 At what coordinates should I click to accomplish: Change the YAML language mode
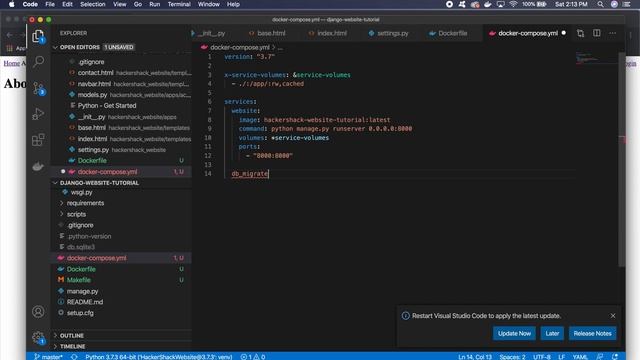tap(580, 357)
